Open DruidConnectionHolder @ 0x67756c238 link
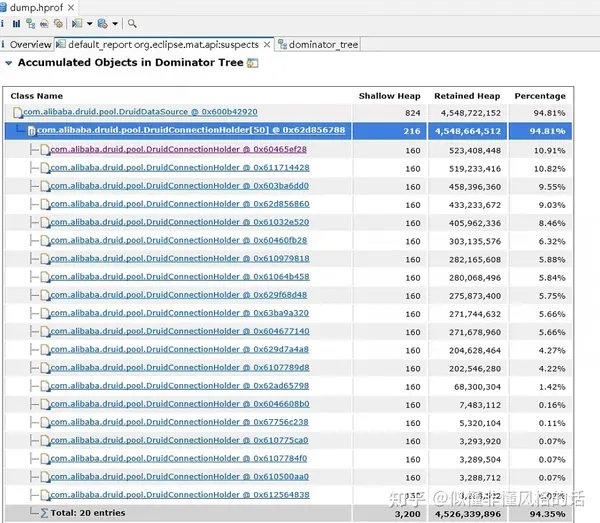The height and width of the screenshot is (523, 600). (179, 422)
